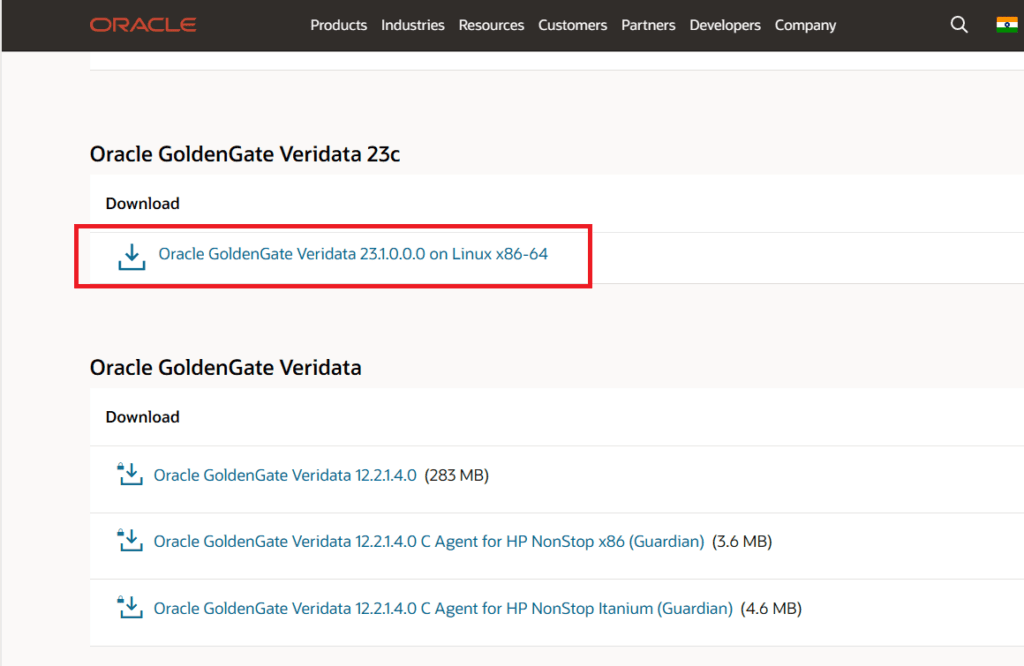
Task: Select Customers in the top navigation
Action: click(572, 25)
